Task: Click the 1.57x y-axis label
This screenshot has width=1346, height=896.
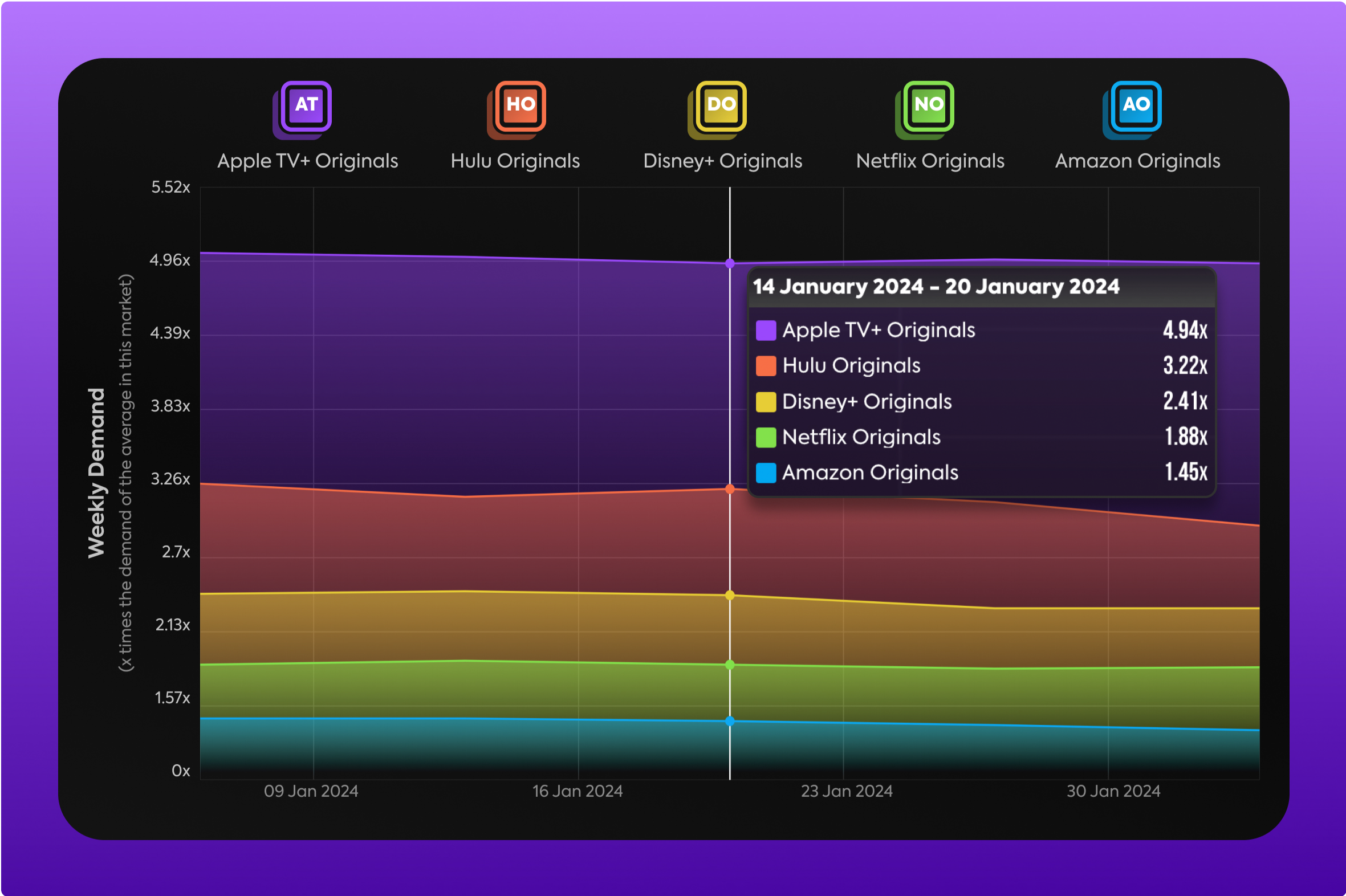Action: [x=172, y=698]
